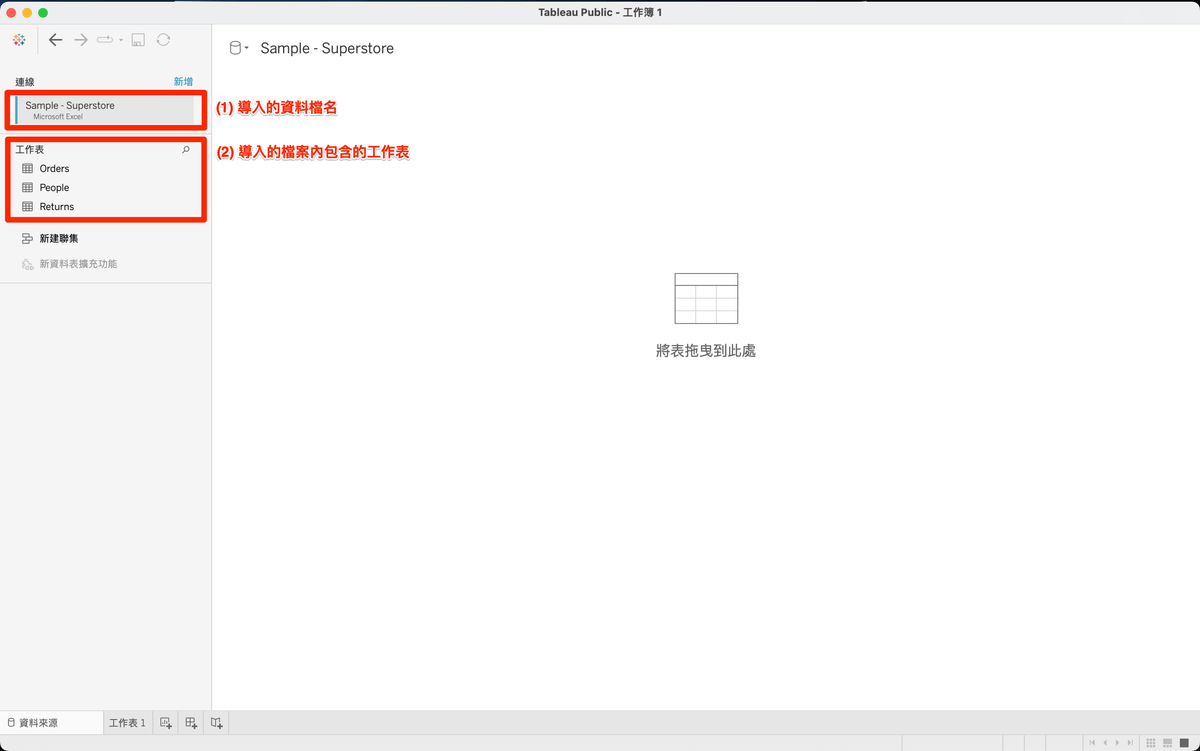Screen dimensions: 1200x751
Task: Click the empty table placeholder on canvas
Action: [x=706, y=298]
